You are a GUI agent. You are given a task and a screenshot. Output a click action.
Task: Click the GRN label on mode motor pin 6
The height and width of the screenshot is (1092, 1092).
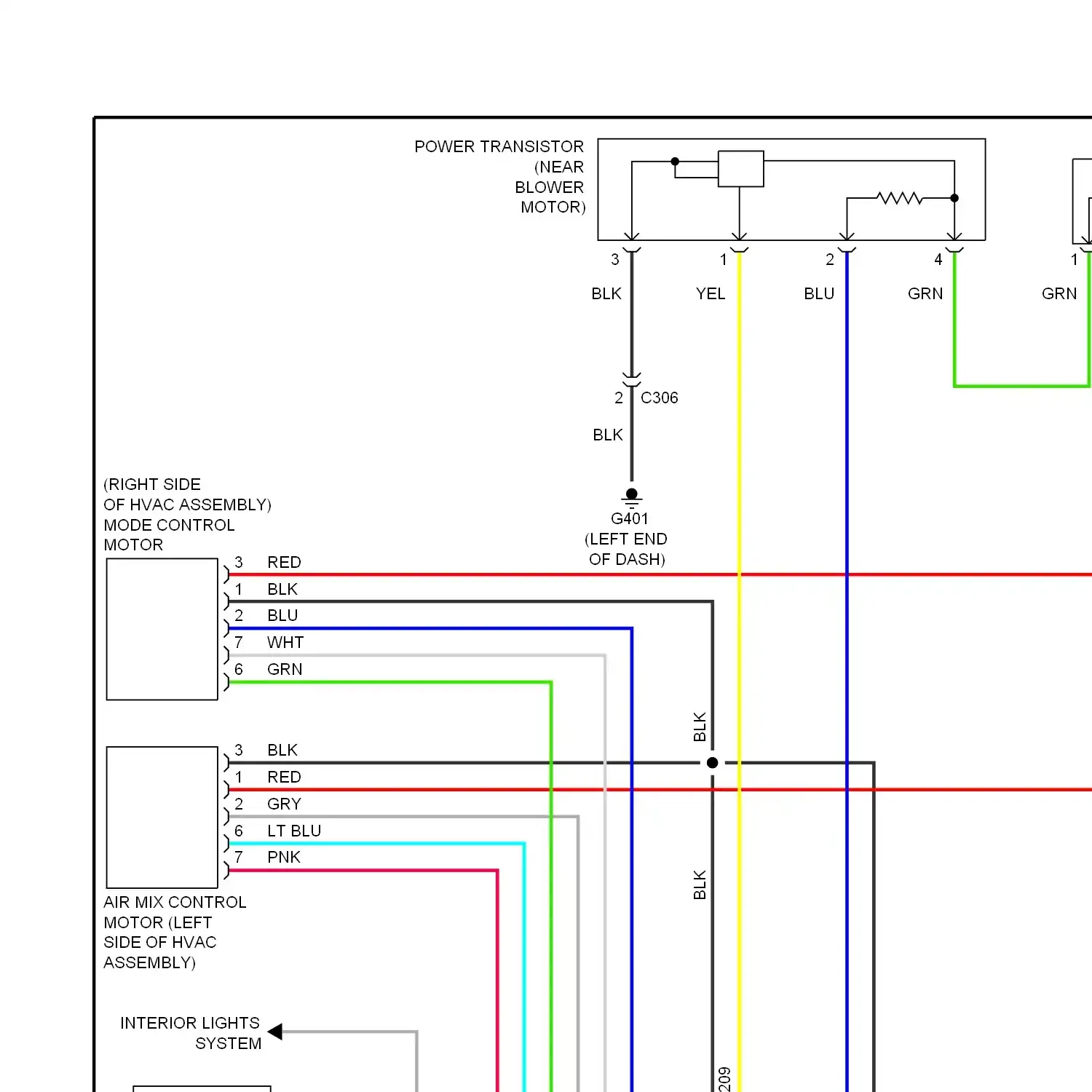click(x=285, y=669)
